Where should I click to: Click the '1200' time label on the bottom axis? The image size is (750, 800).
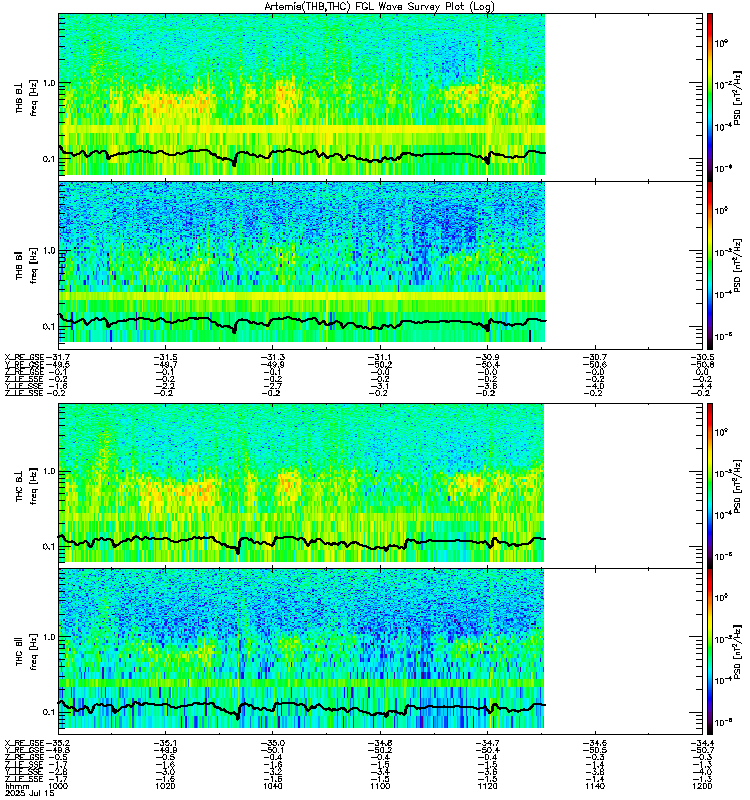[x=702, y=786]
